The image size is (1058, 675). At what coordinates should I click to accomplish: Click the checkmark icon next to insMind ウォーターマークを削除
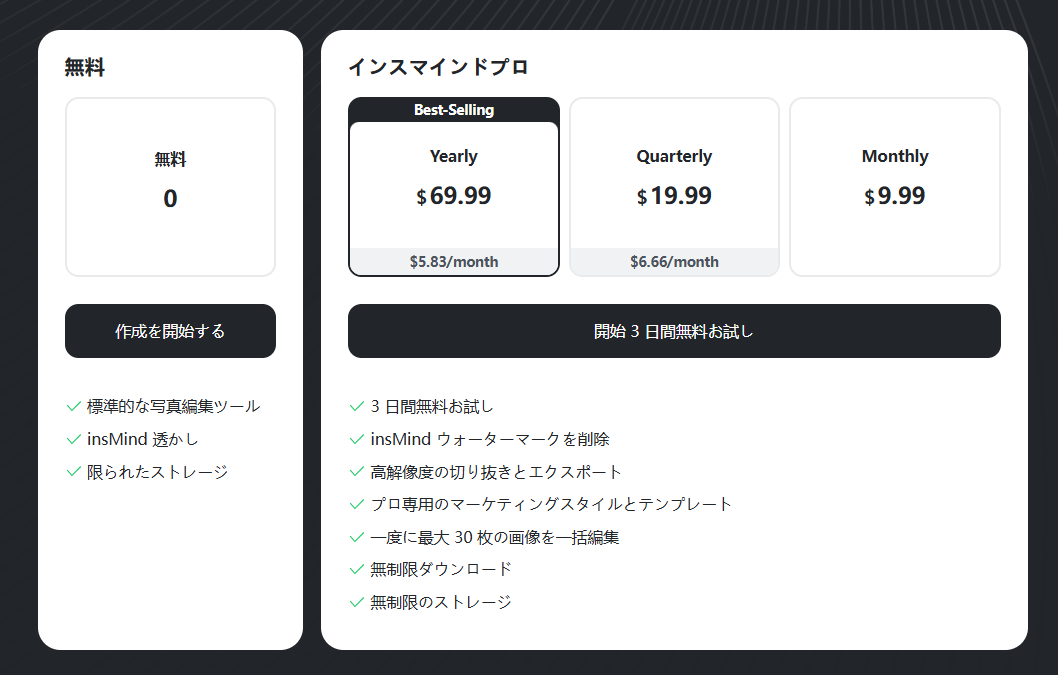(x=355, y=439)
